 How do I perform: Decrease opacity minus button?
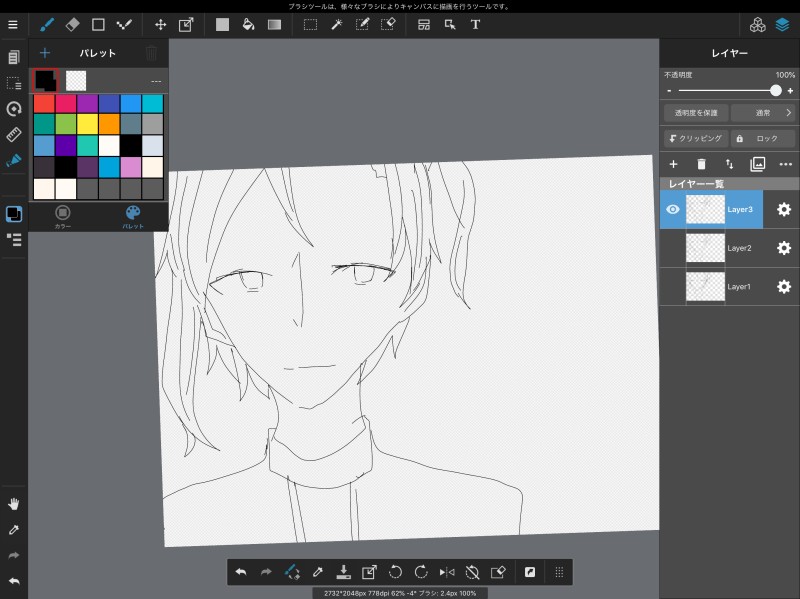[x=669, y=91]
